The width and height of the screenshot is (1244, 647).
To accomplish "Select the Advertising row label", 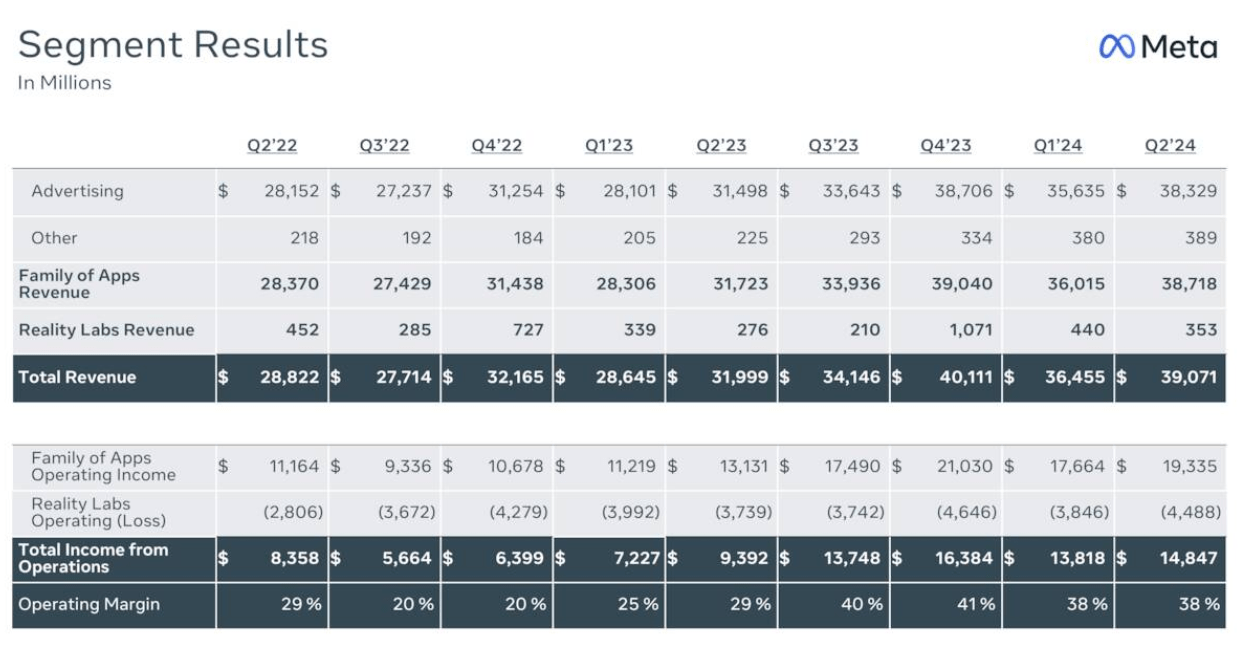I will (77, 191).
